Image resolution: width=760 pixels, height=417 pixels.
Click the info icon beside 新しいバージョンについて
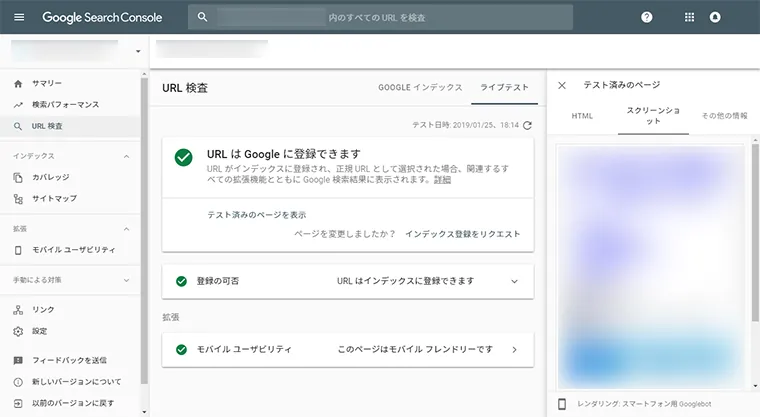pyautogui.click(x=18, y=382)
